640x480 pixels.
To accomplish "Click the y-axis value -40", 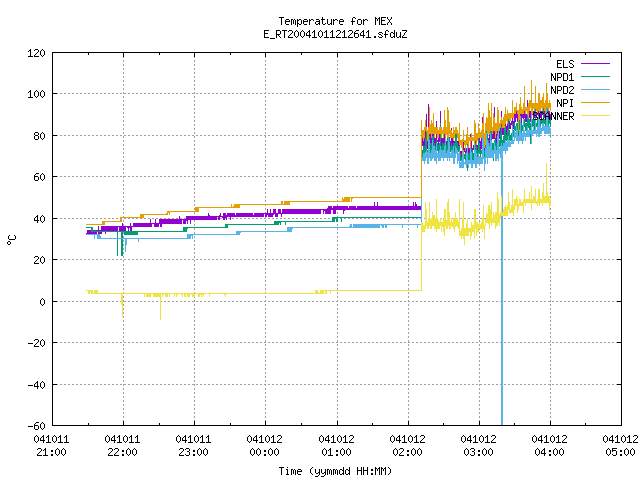I will [x=36, y=385].
